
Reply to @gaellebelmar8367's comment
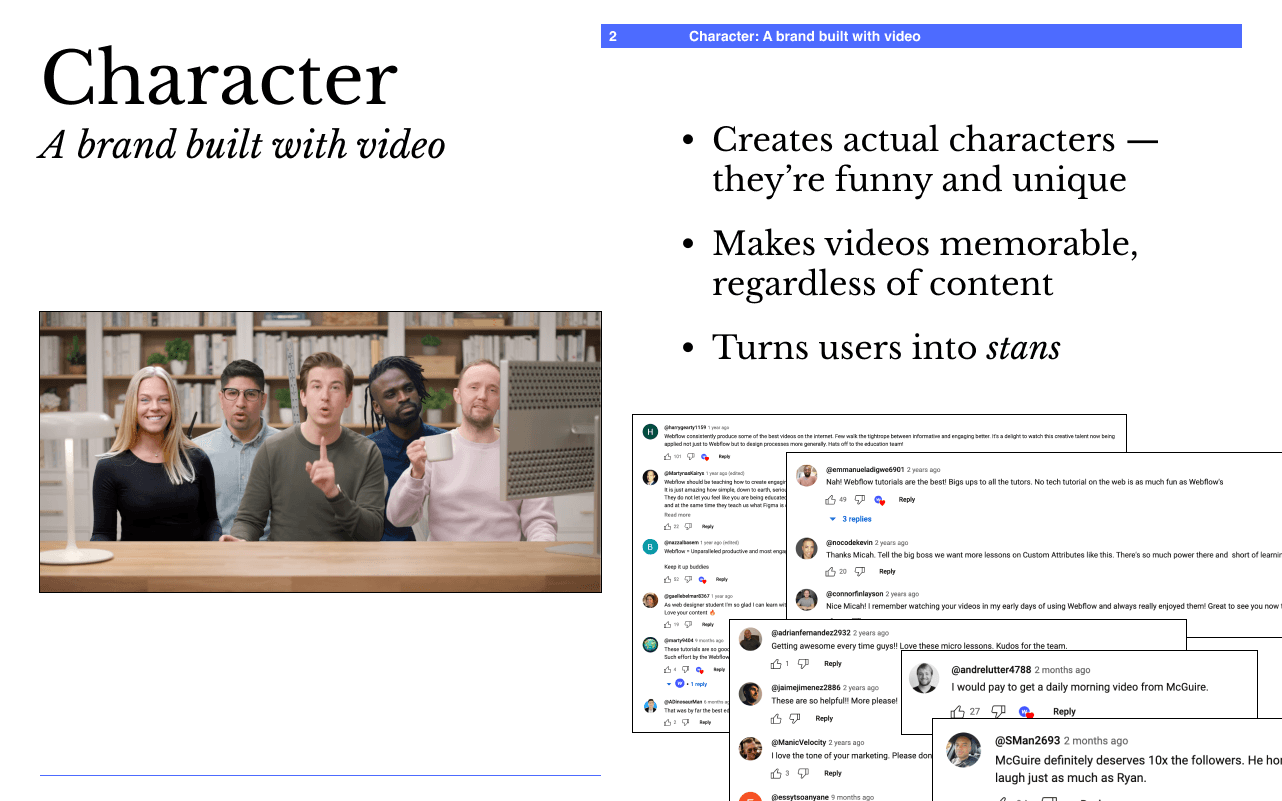pyautogui.click(x=708, y=624)
